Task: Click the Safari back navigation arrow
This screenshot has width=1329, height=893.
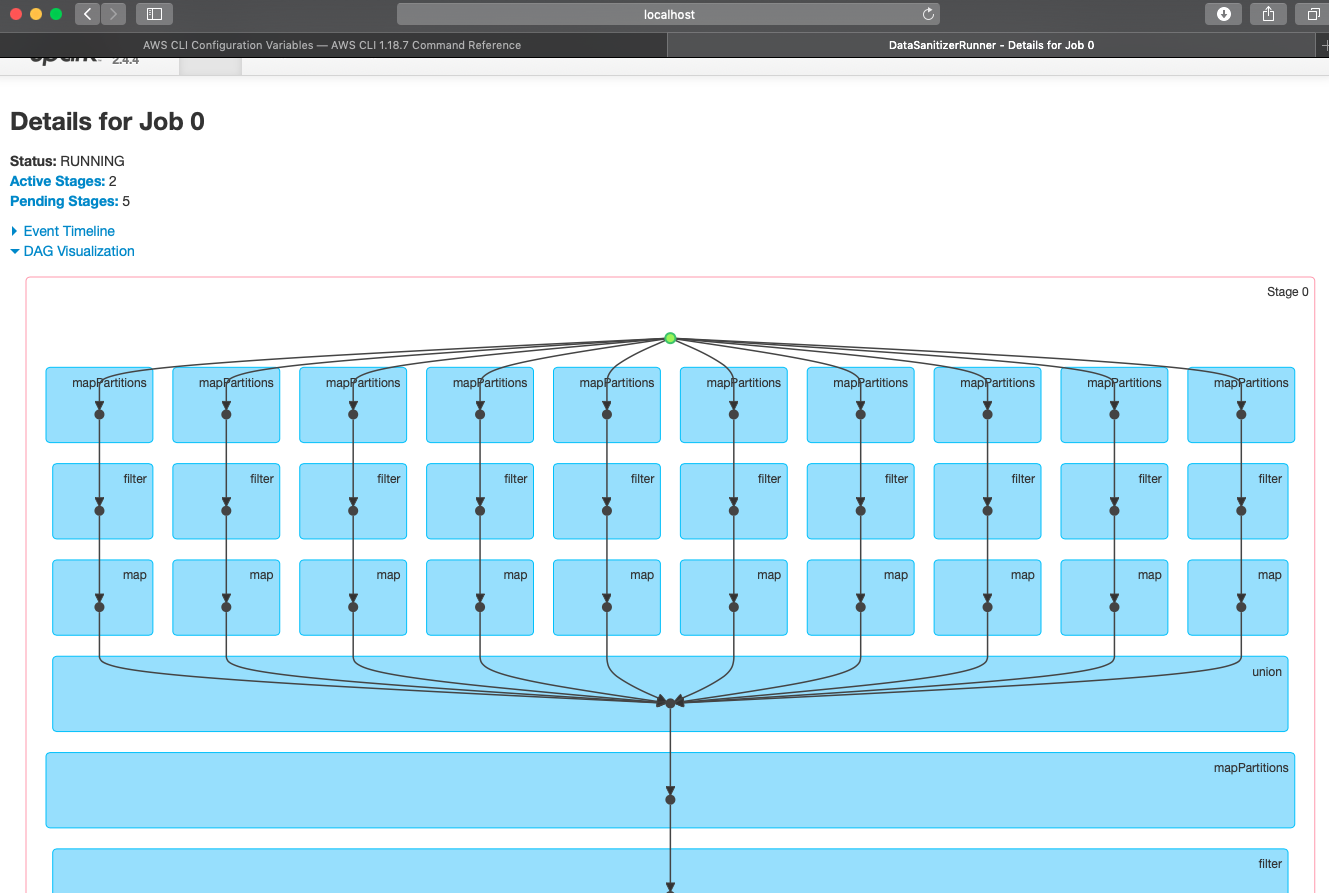Action: coord(87,14)
